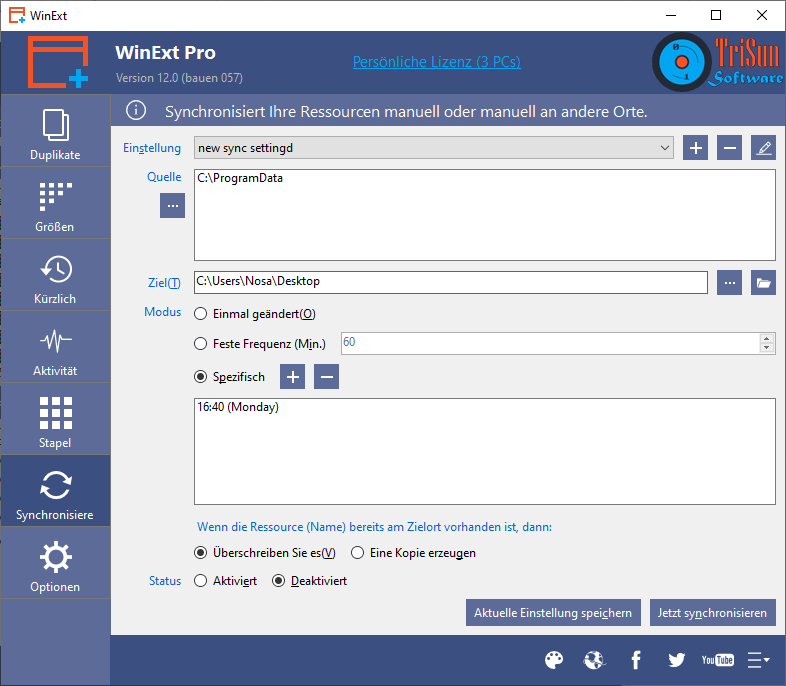Image resolution: width=786 pixels, height=686 pixels.
Task: Open the Optionen gear section
Action: [55, 563]
